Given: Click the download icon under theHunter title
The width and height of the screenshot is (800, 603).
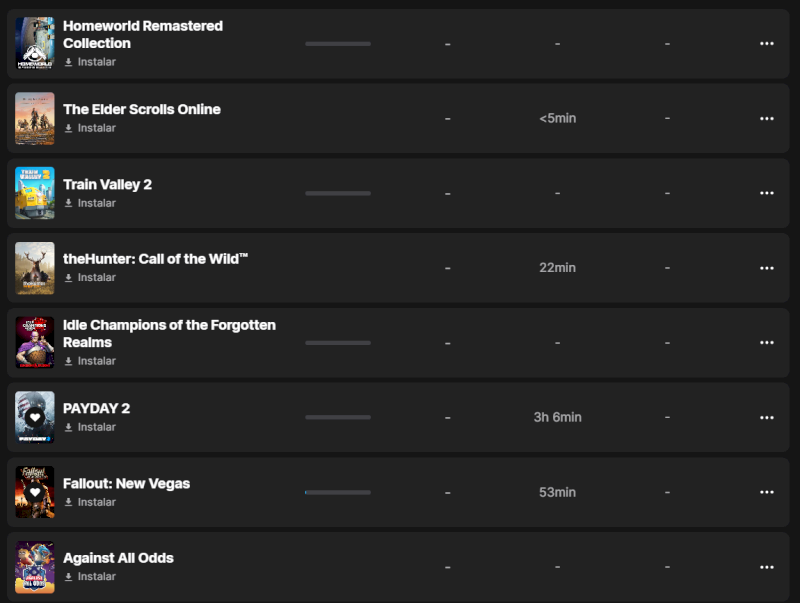Looking at the screenshot, I should point(69,278).
